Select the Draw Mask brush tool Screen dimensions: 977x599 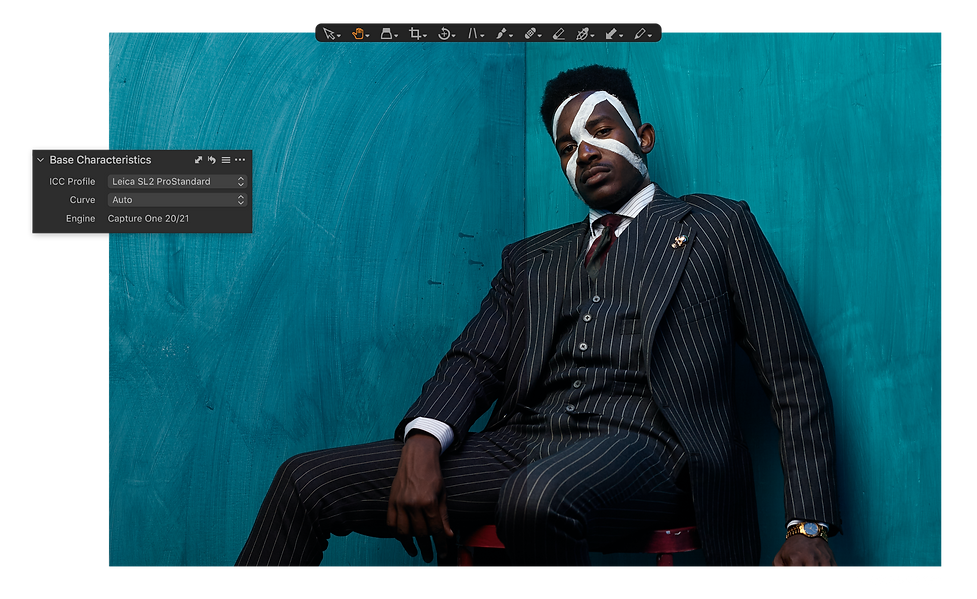pos(501,34)
